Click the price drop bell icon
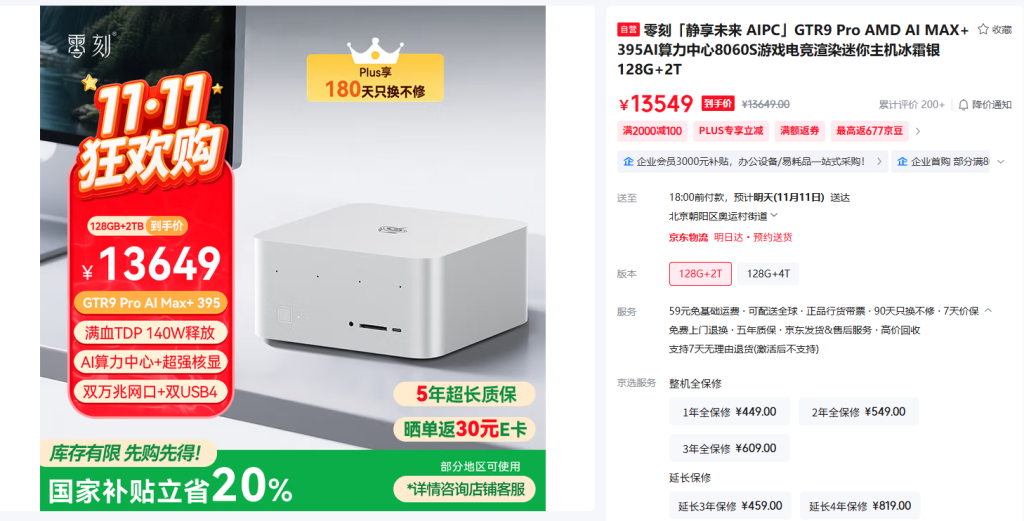 [x=963, y=104]
